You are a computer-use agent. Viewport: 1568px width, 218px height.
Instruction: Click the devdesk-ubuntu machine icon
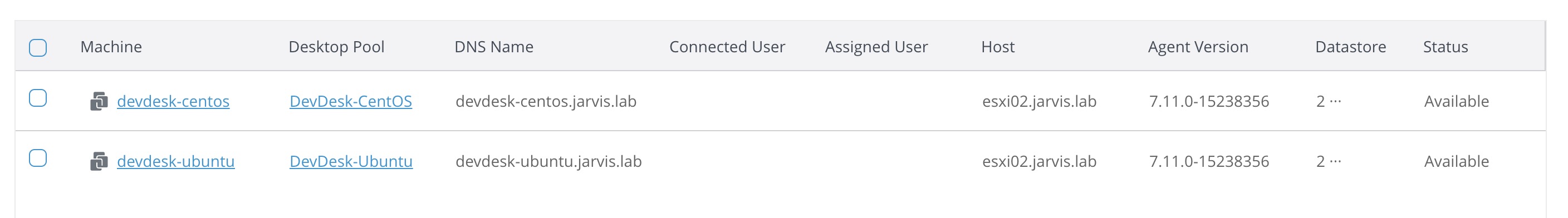point(99,161)
